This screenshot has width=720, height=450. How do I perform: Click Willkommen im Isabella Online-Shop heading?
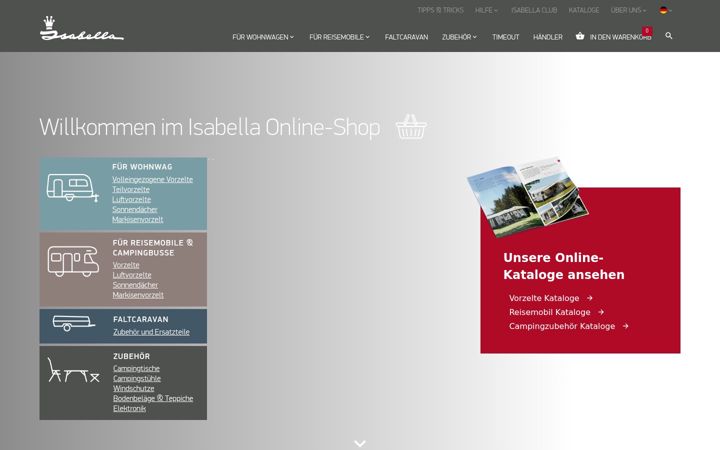pyautogui.click(x=210, y=127)
